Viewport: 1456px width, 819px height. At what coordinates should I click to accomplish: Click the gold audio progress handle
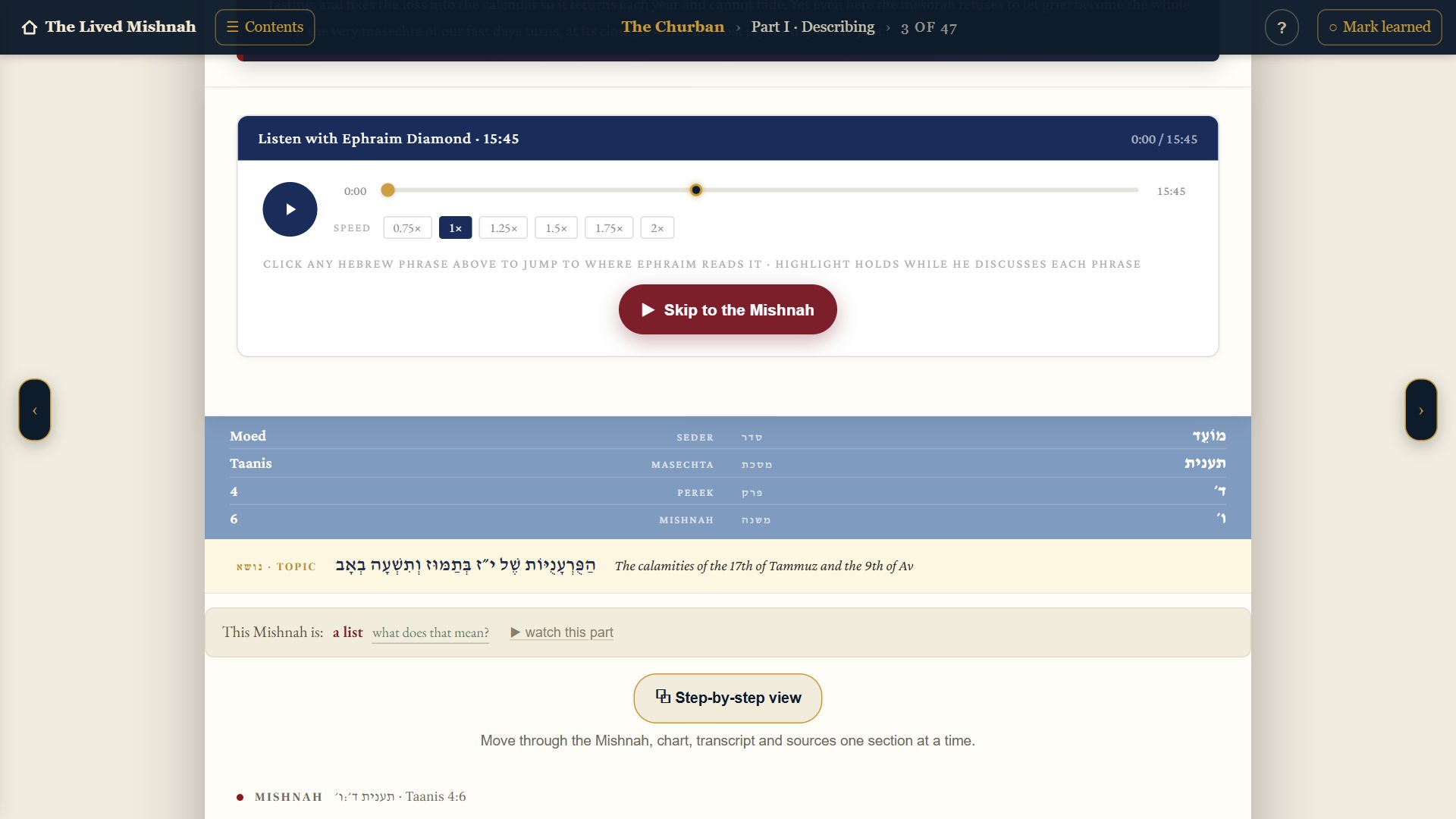(x=388, y=190)
